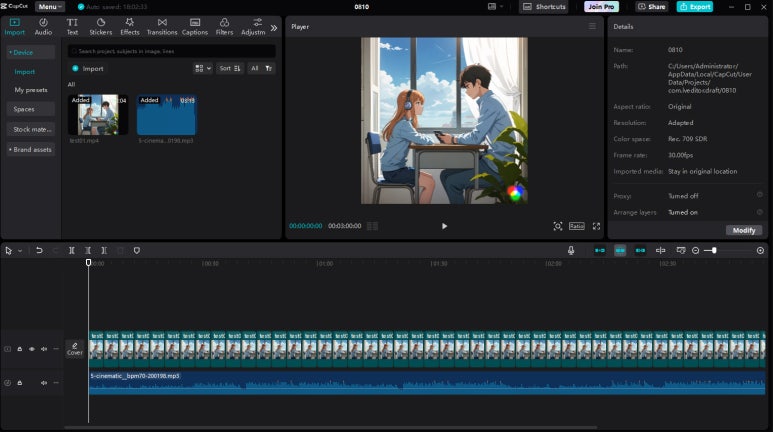Select the 5-cinematic_bpm70 audio clip
Screen dimensions: 773x432
427,383
